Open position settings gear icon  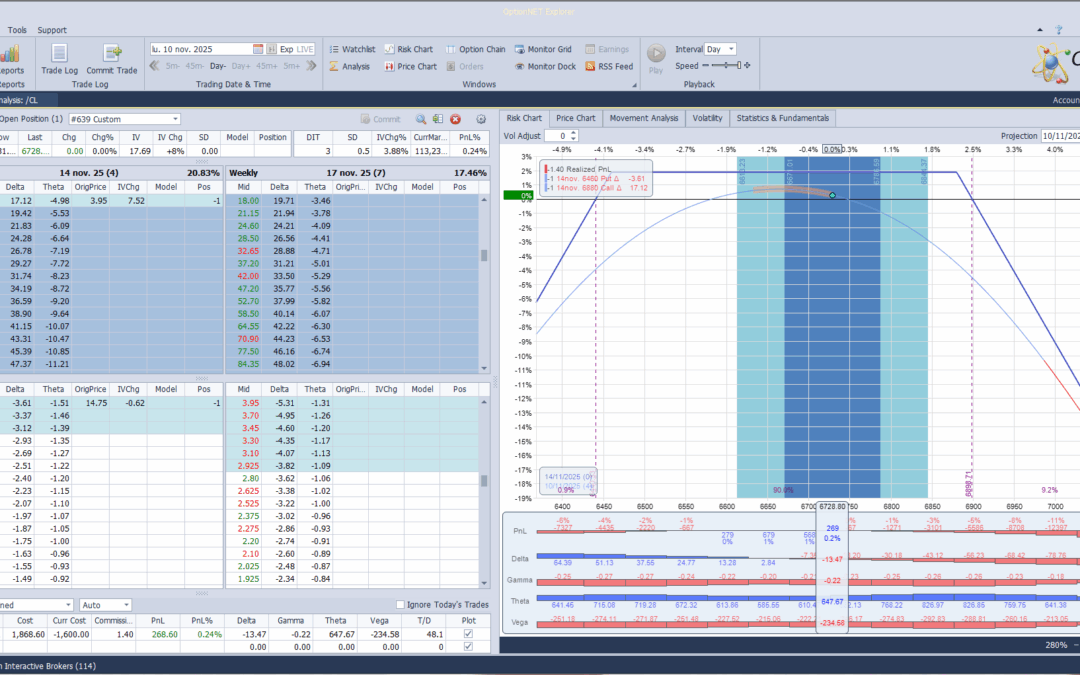(x=481, y=119)
